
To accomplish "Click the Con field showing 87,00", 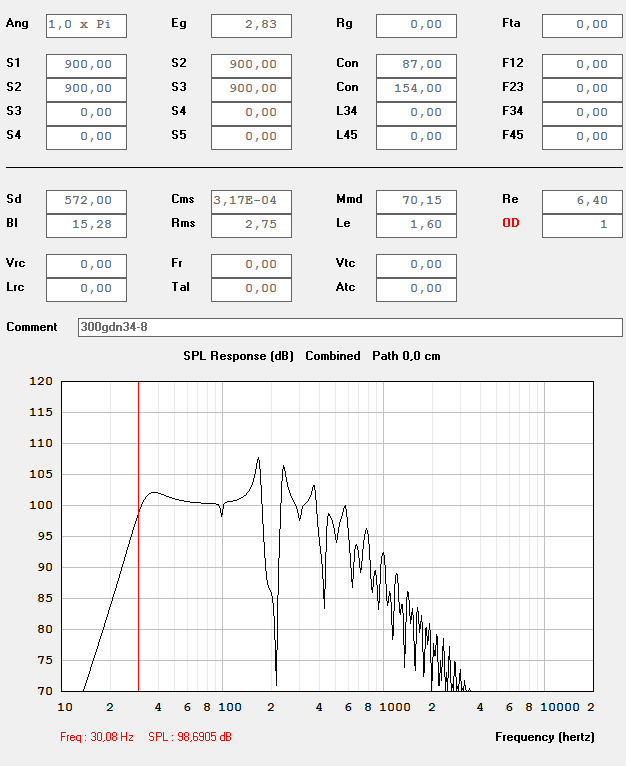I will point(416,66).
